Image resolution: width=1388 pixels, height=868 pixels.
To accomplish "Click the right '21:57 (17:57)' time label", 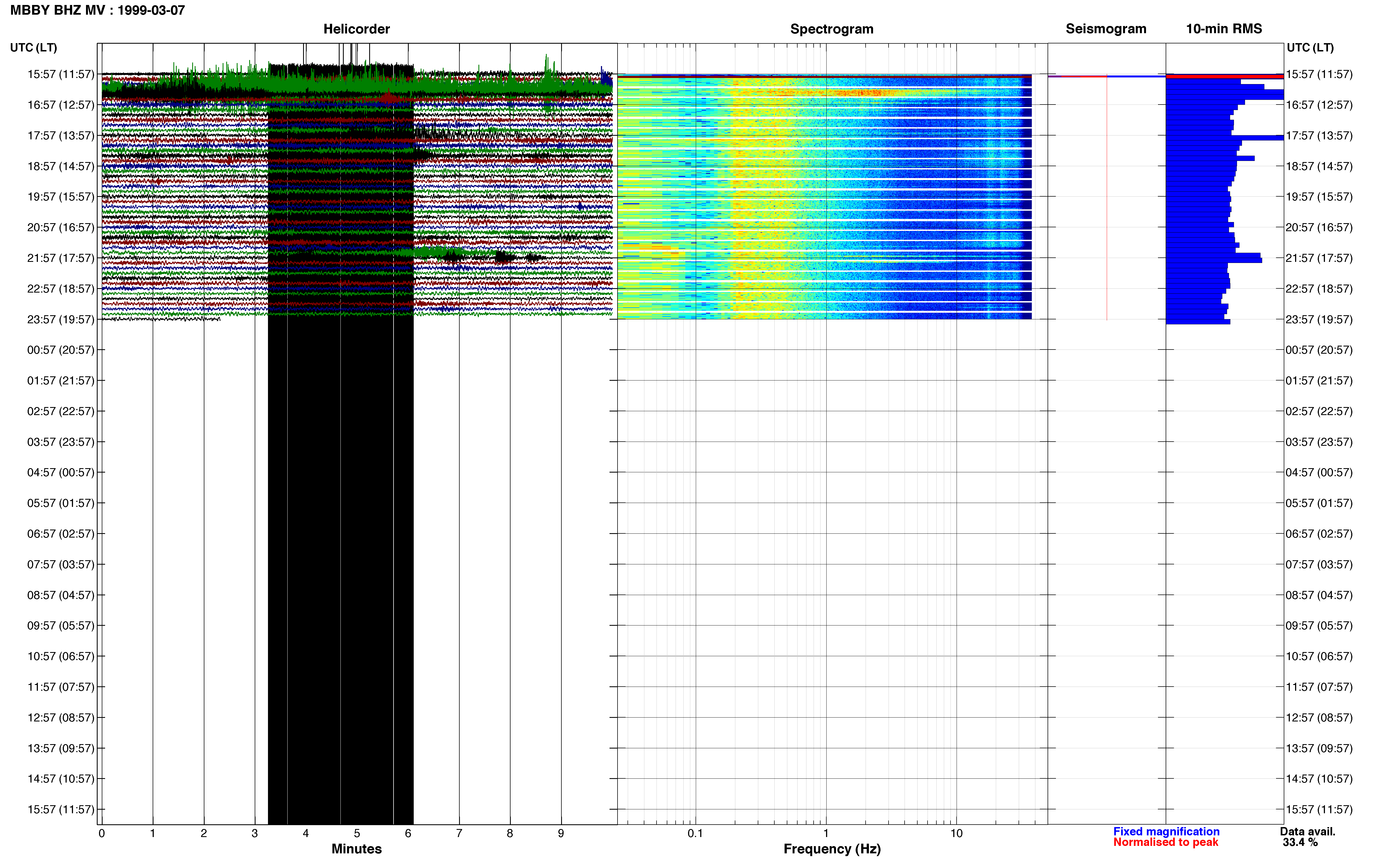I will pyautogui.click(x=1319, y=258).
